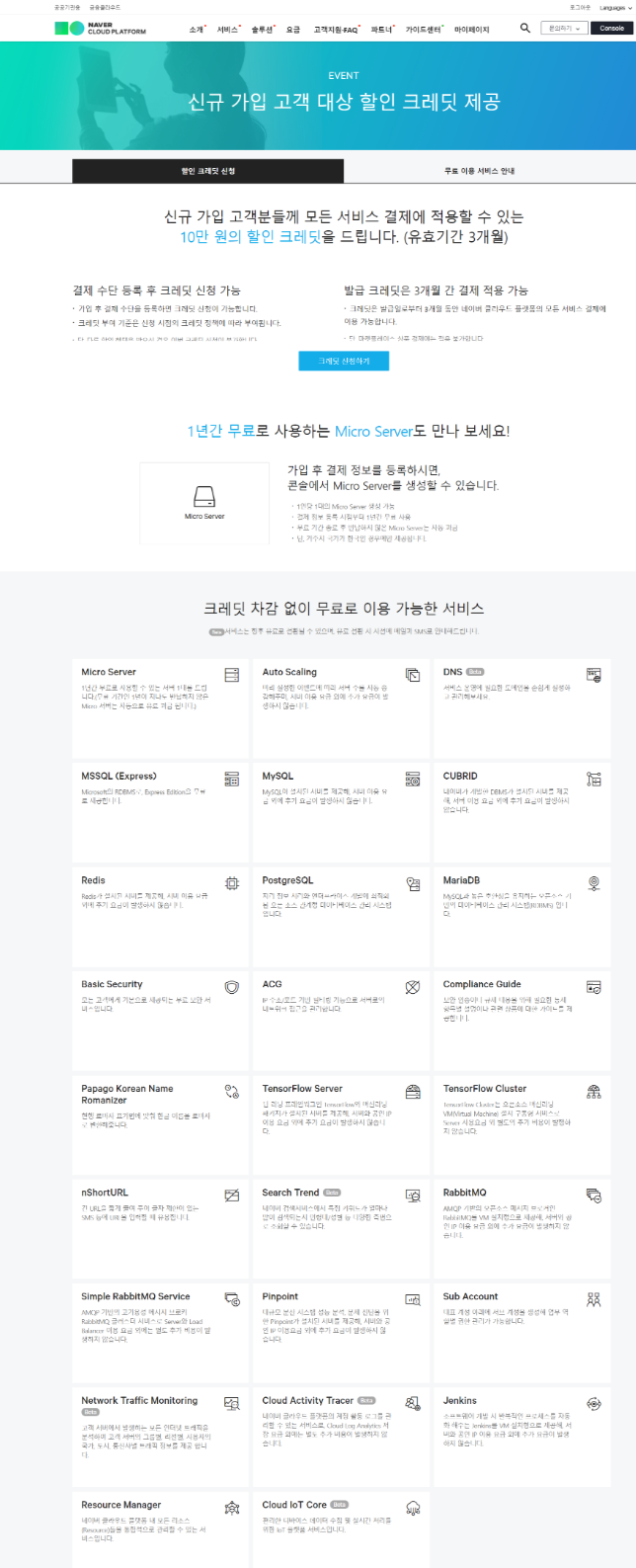This screenshot has width=636, height=1568.
Task: Open the 요금 navigation menu
Action: click(x=293, y=30)
